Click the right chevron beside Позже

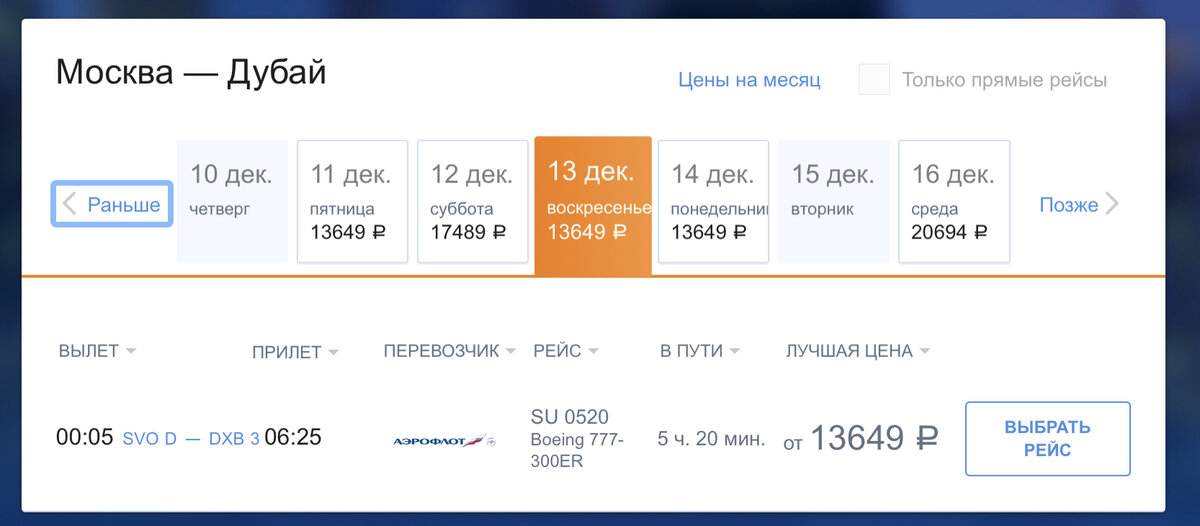(x=1112, y=204)
